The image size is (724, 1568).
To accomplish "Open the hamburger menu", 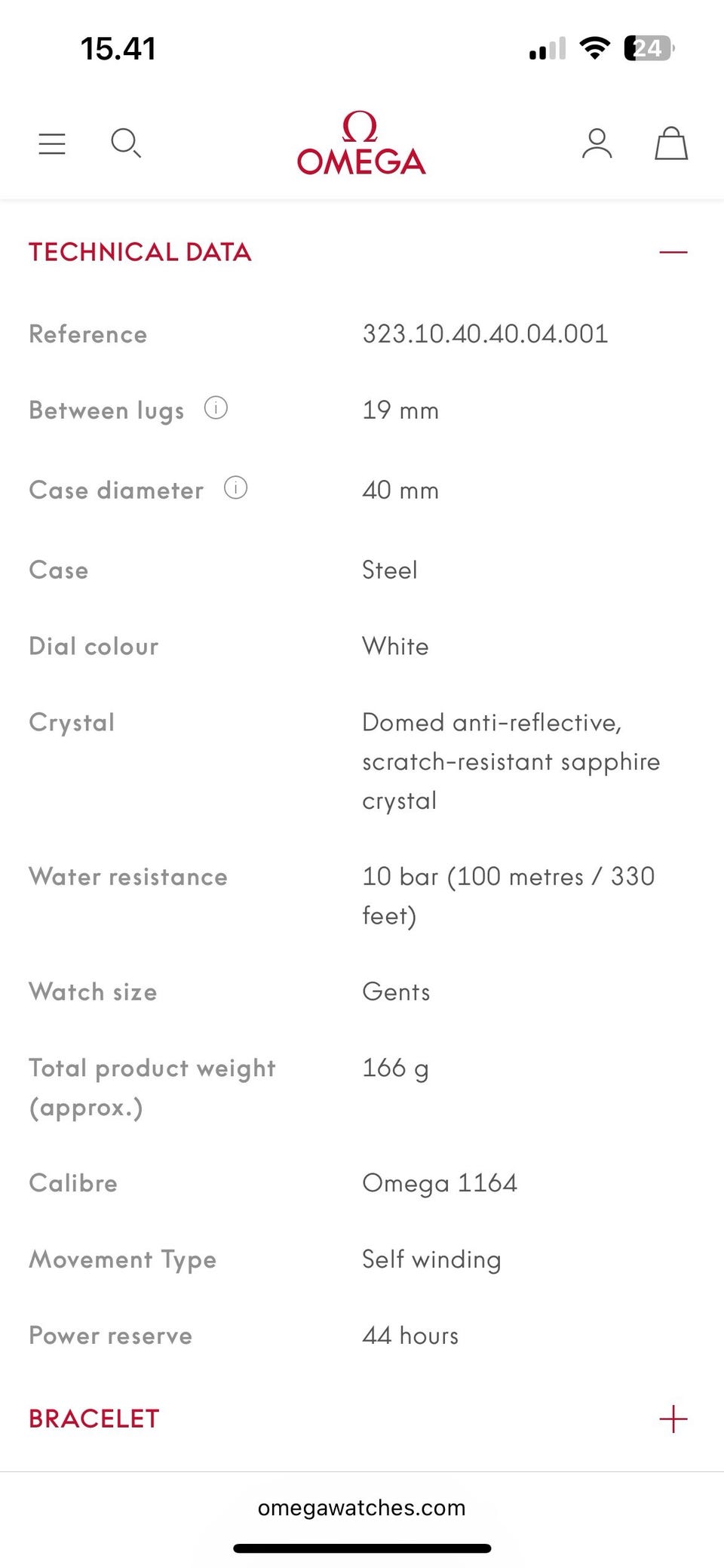I will point(52,143).
